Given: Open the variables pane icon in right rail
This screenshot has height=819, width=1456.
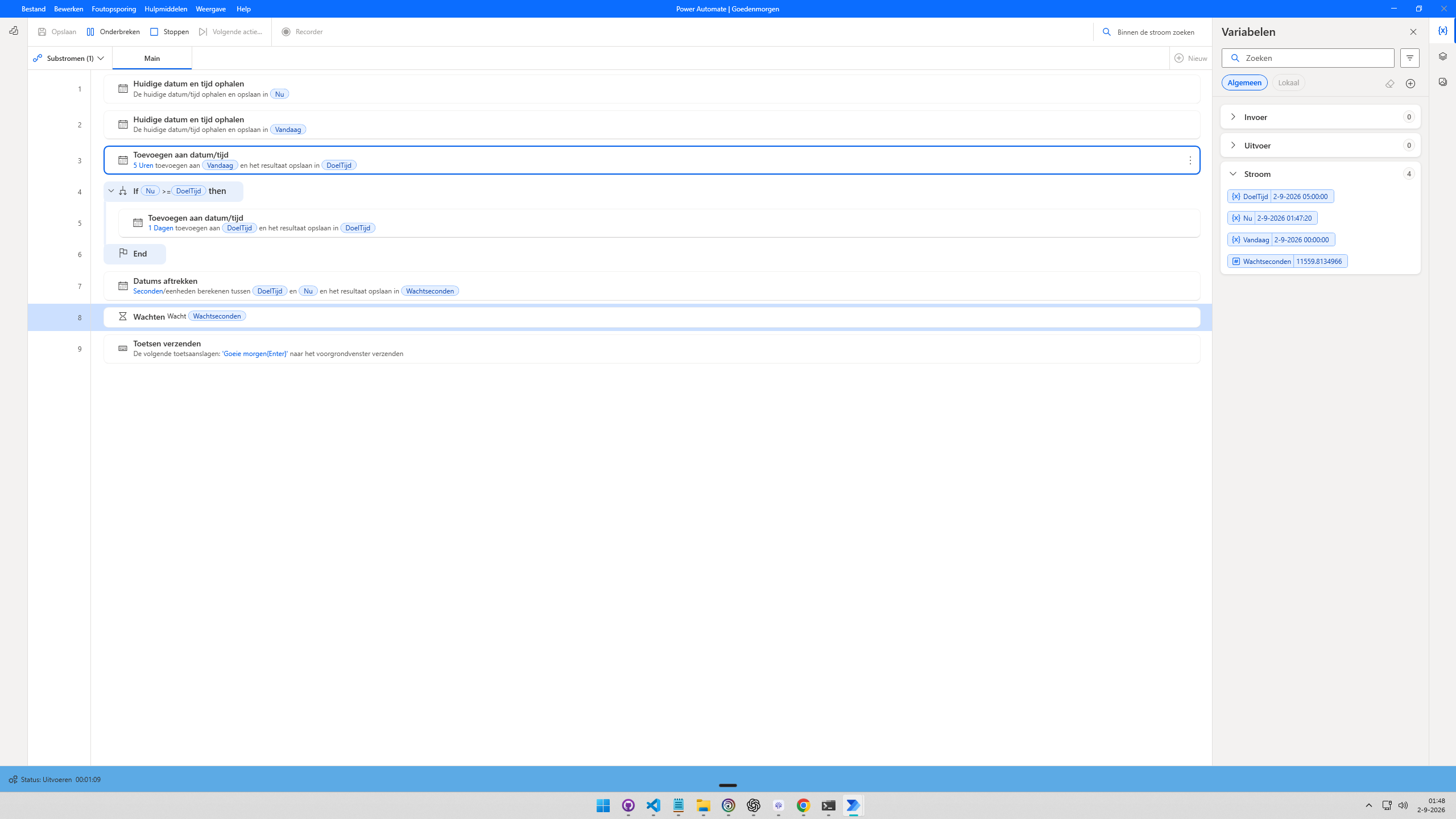Looking at the screenshot, I should 1442,31.
